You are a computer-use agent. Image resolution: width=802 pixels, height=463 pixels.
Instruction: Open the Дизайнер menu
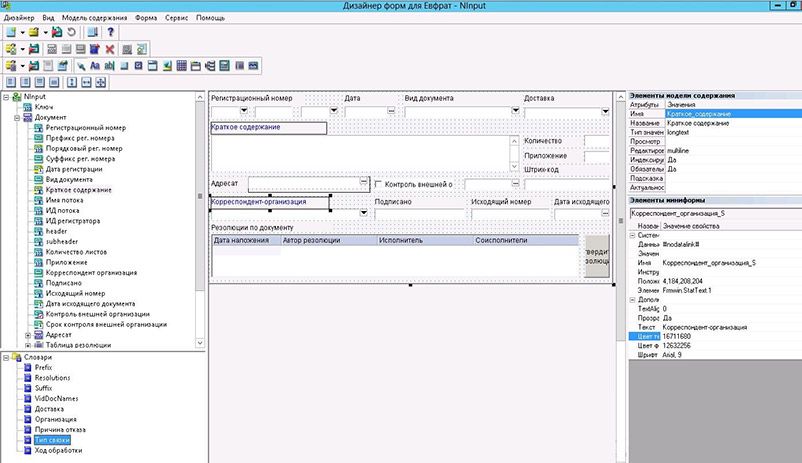click(x=19, y=17)
